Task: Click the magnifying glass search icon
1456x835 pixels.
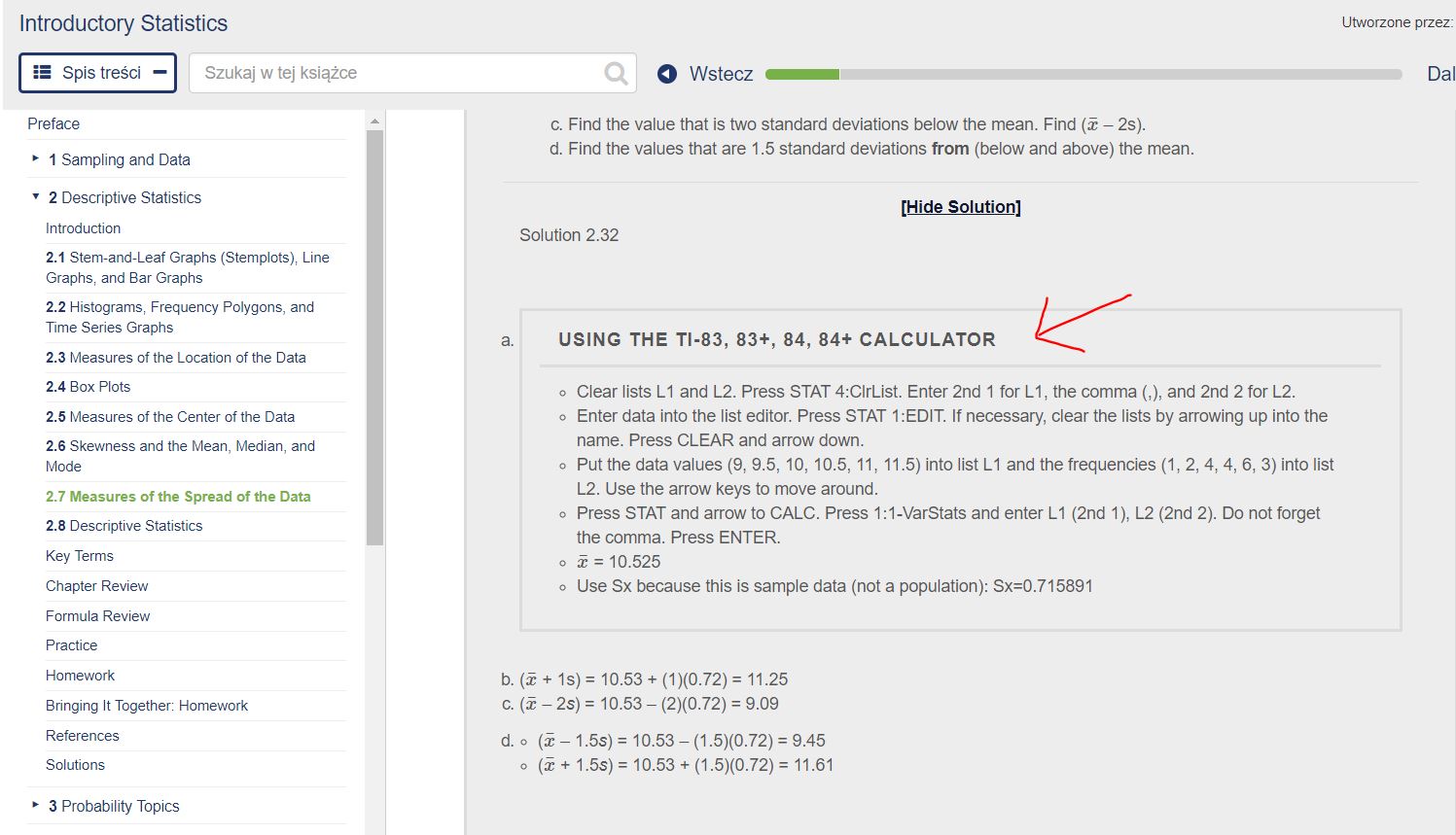Action: (615, 73)
